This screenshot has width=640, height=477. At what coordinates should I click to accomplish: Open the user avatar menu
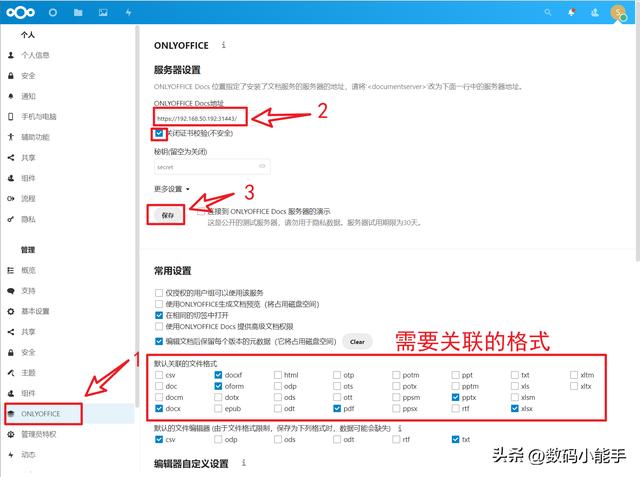pos(619,13)
